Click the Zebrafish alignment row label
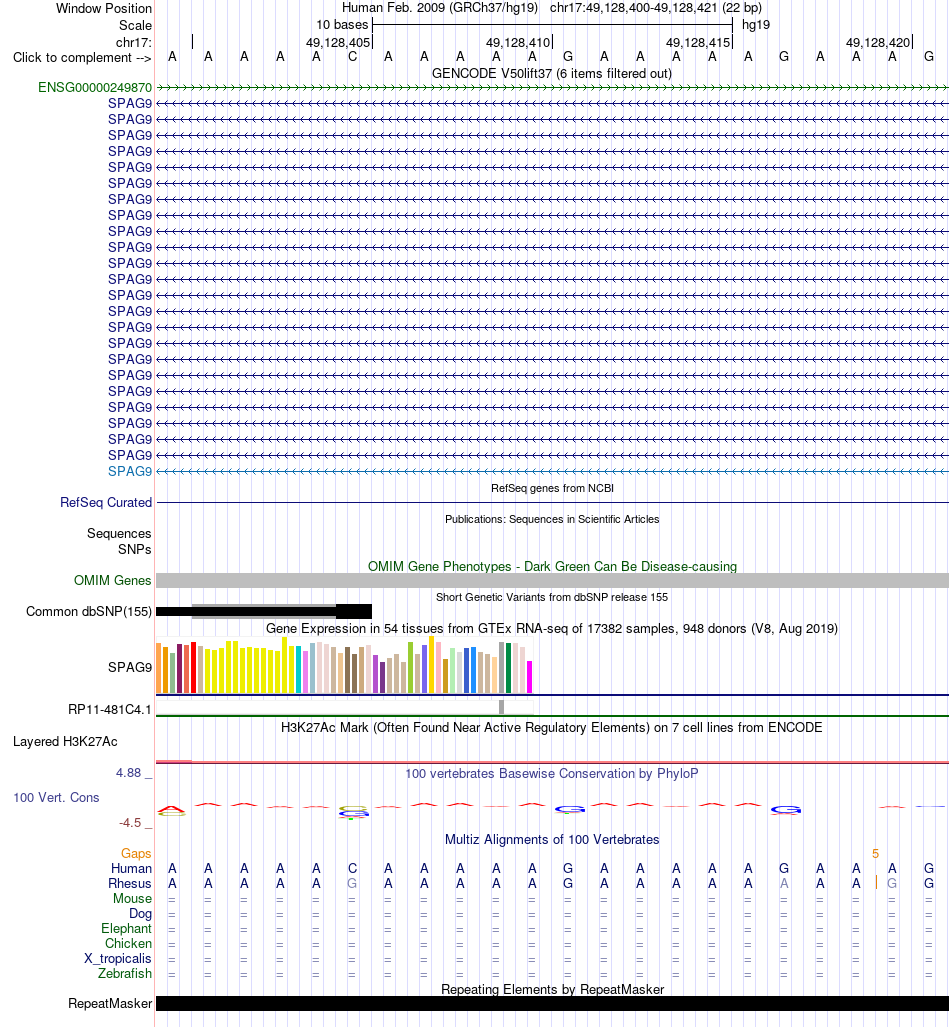 pyautogui.click(x=125, y=973)
